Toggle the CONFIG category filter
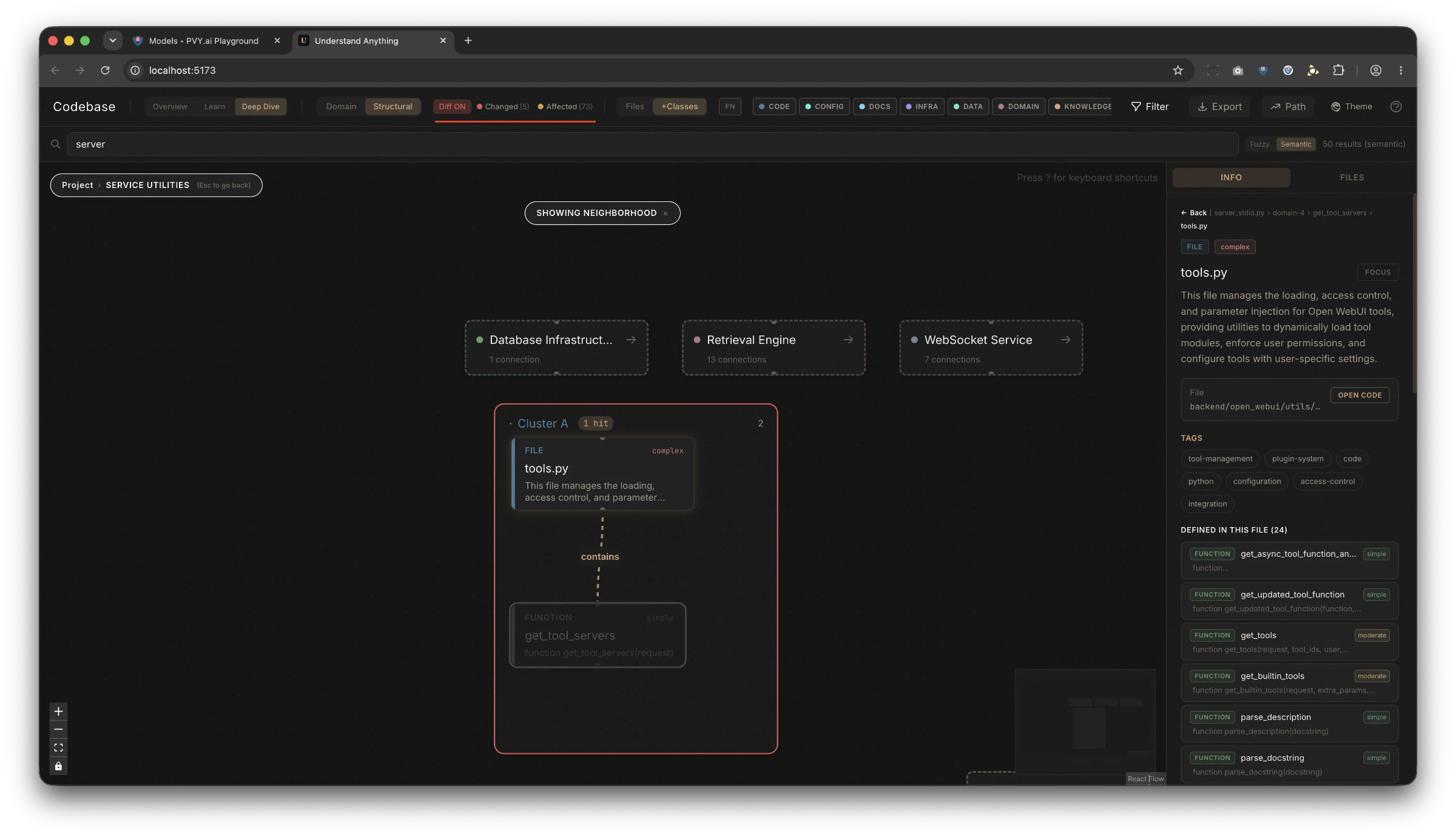The width and height of the screenshot is (1456, 837). coord(824,107)
